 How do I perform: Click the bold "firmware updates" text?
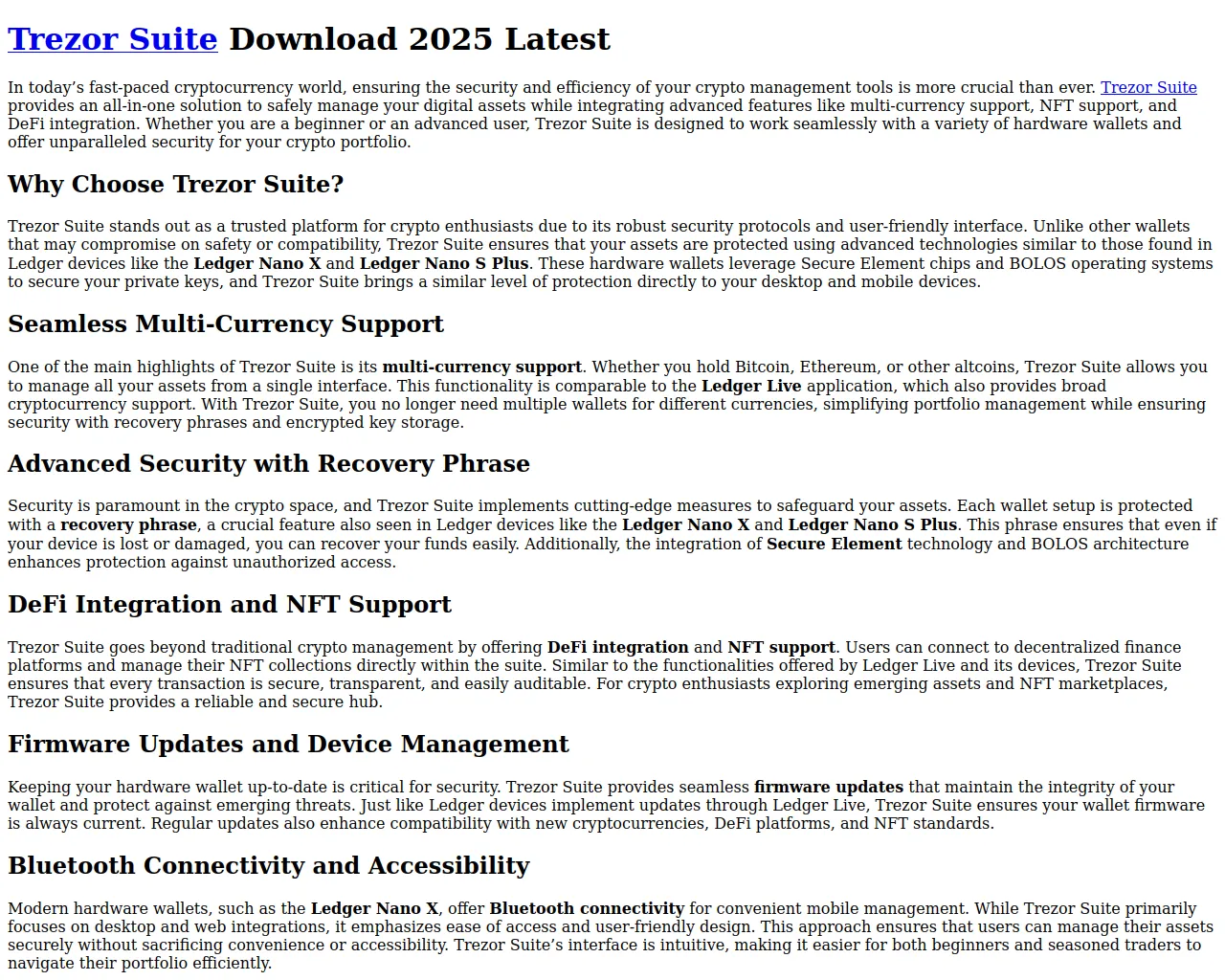coord(829,787)
